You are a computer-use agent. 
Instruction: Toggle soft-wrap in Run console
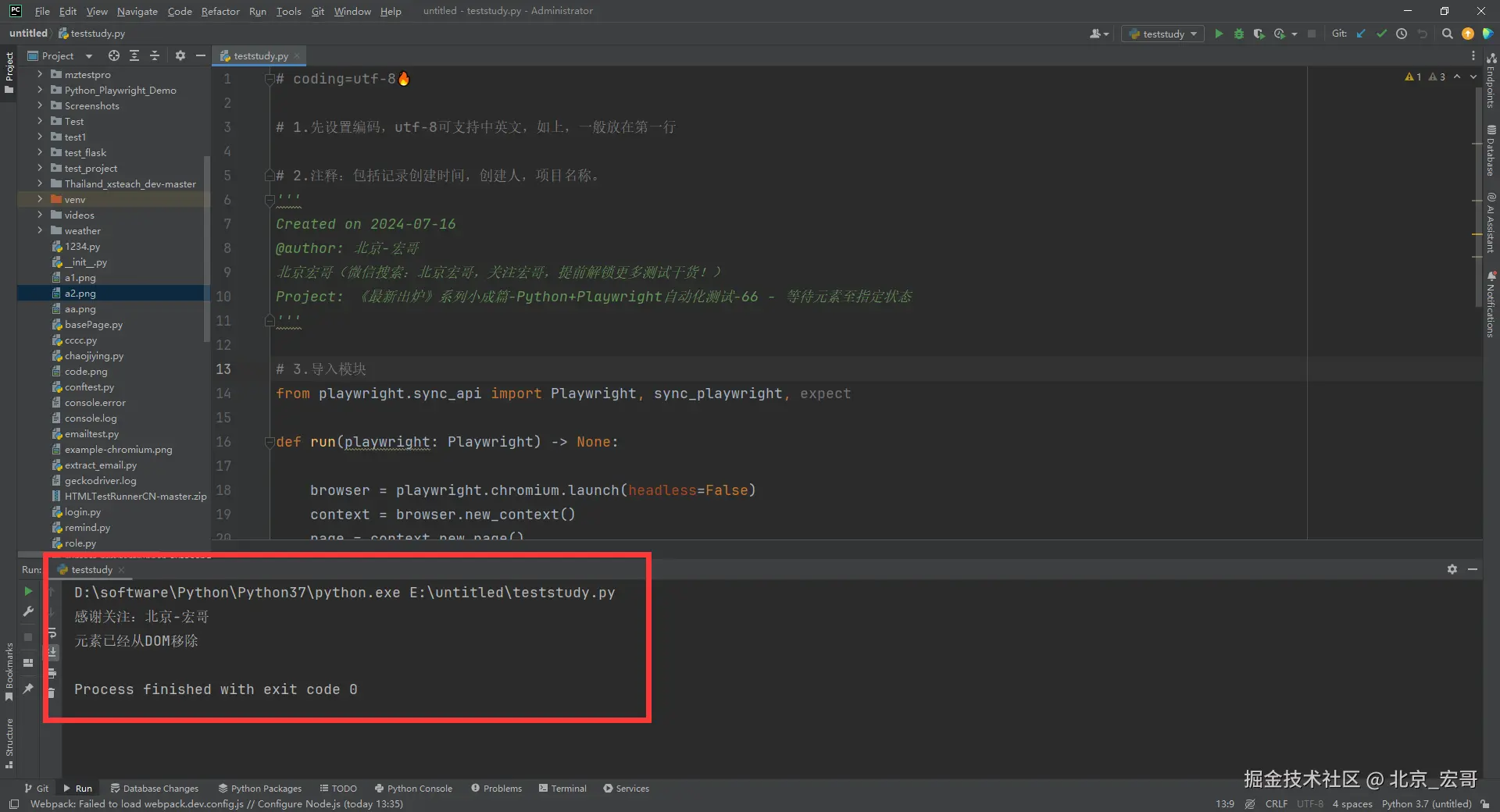pyautogui.click(x=52, y=632)
